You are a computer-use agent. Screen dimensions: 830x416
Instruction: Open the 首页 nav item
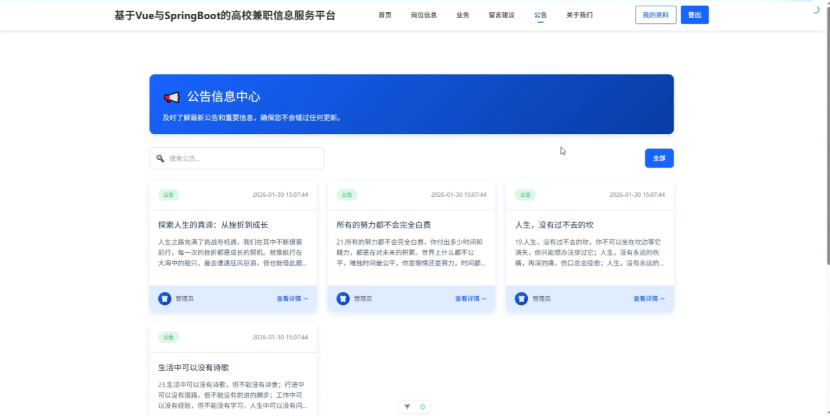385,15
